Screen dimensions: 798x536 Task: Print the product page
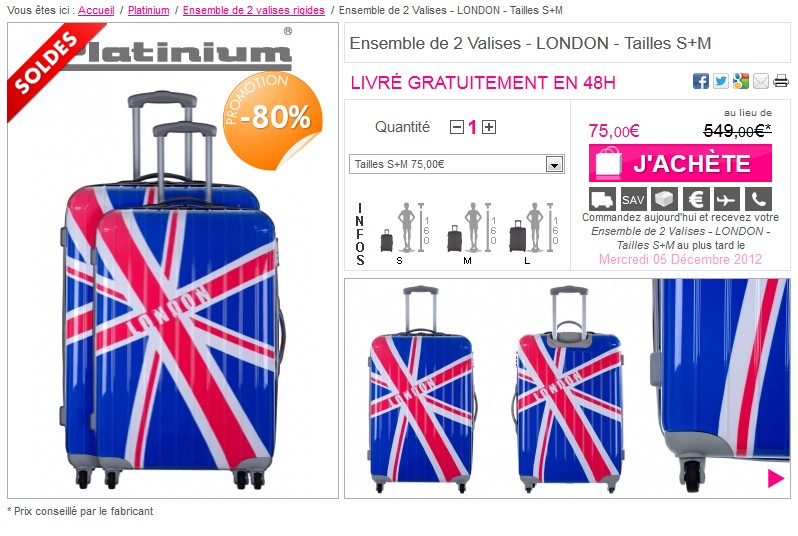[x=781, y=81]
